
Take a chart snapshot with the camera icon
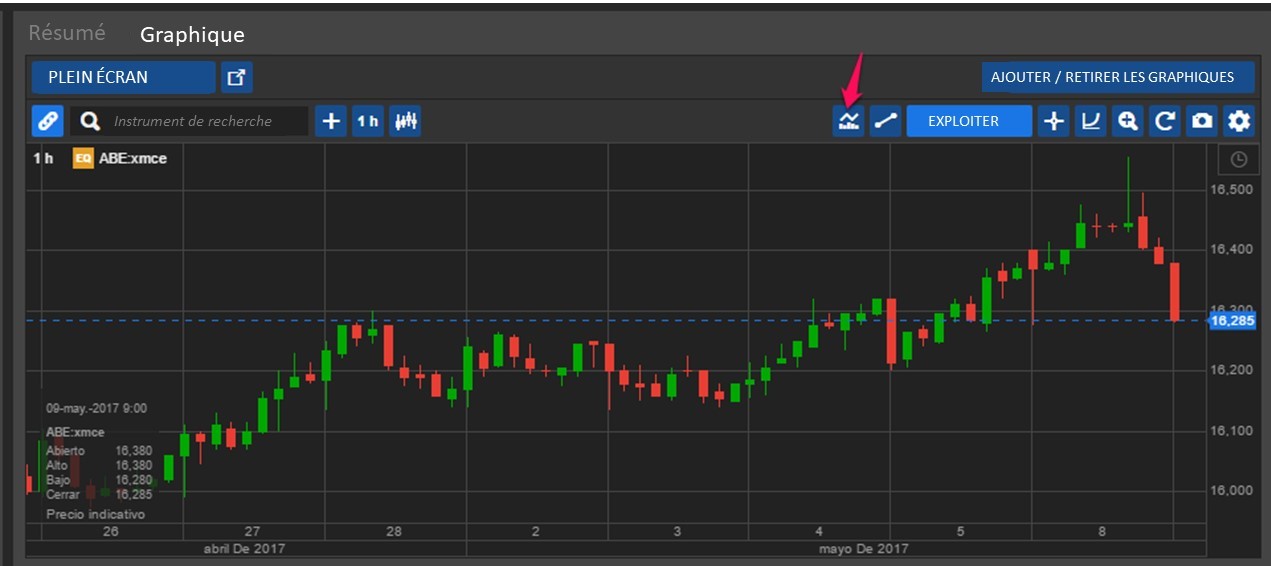1202,121
